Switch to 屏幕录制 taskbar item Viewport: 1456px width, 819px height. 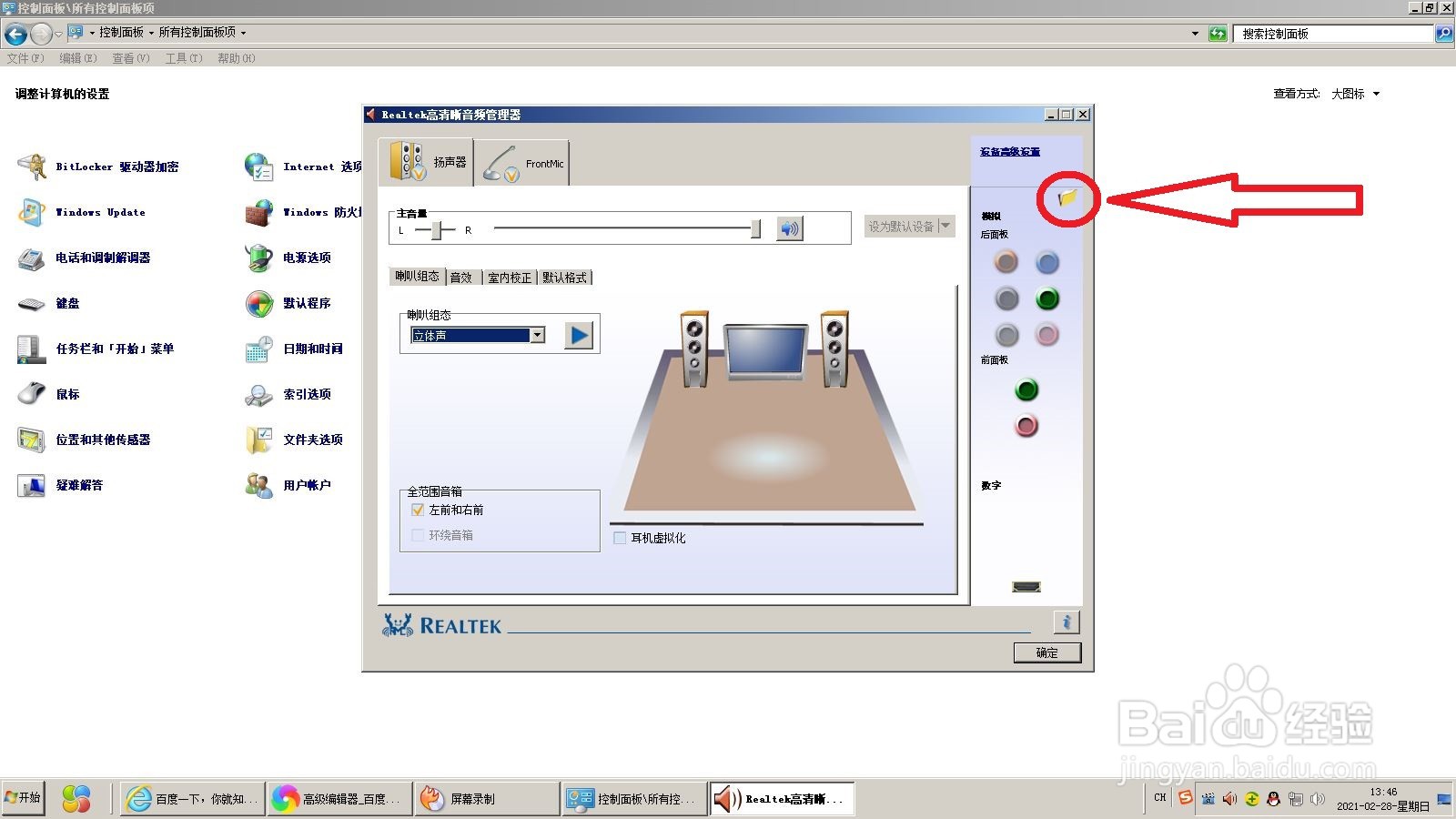[486, 799]
